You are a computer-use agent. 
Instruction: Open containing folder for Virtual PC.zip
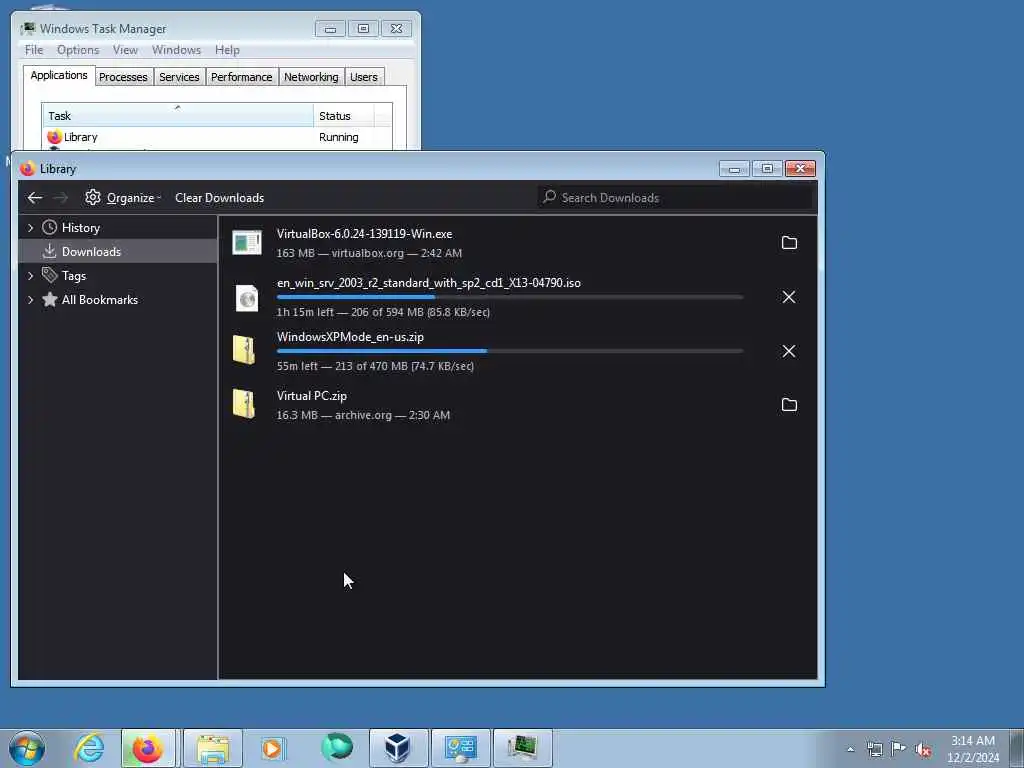tap(789, 405)
